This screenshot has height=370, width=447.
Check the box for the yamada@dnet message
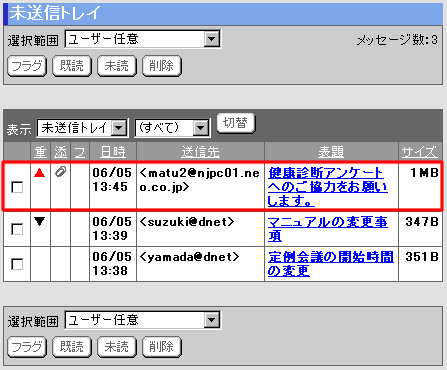[x=17, y=264]
